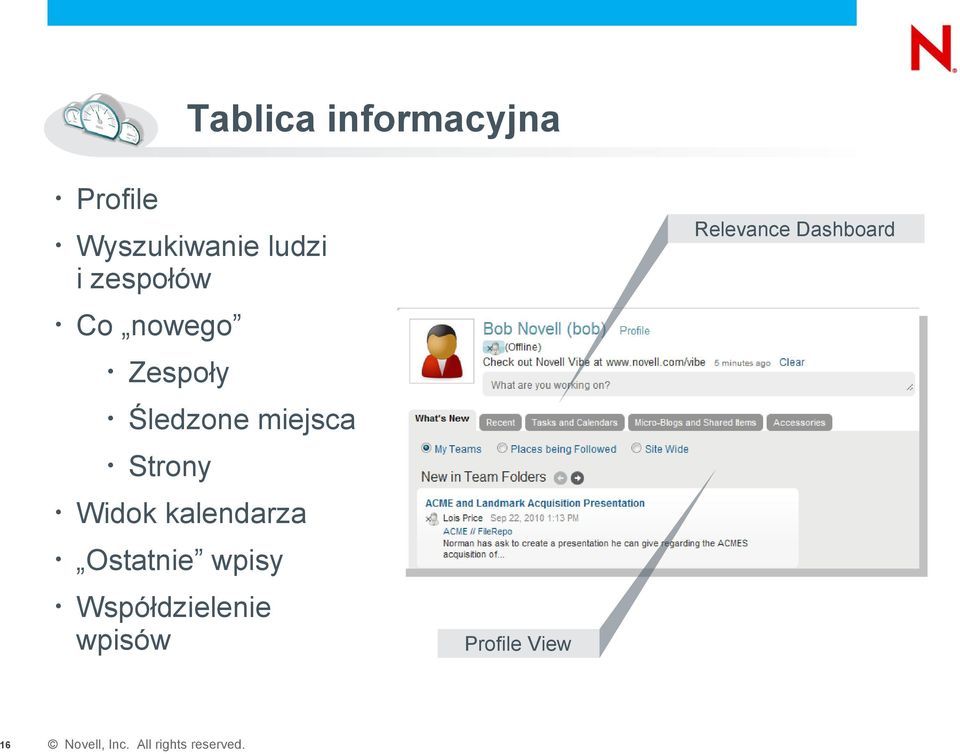Open the Accessories tab
This screenshot has height=754, width=960.
click(799, 422)
